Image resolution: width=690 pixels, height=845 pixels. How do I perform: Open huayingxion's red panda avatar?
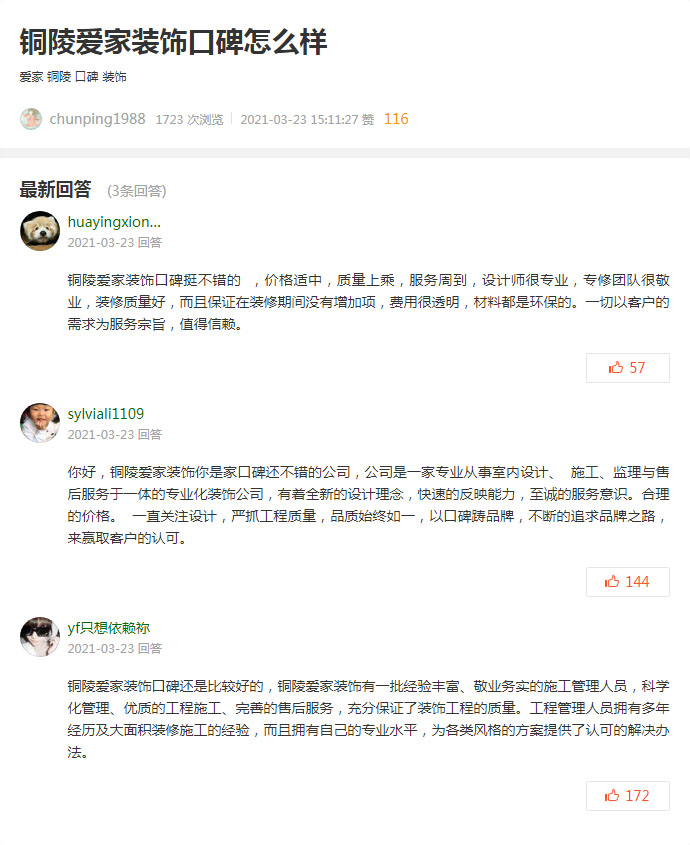pyautogui.click(x=40, y=231)
